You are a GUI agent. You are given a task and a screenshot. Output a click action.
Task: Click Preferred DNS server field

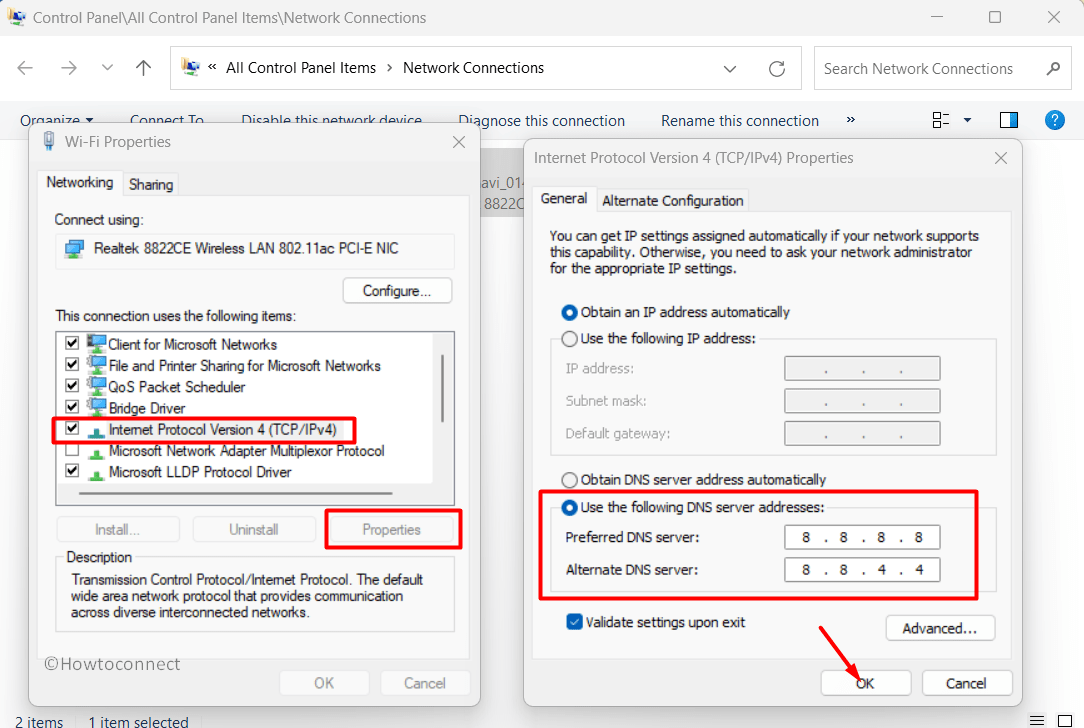pos(862,537)
